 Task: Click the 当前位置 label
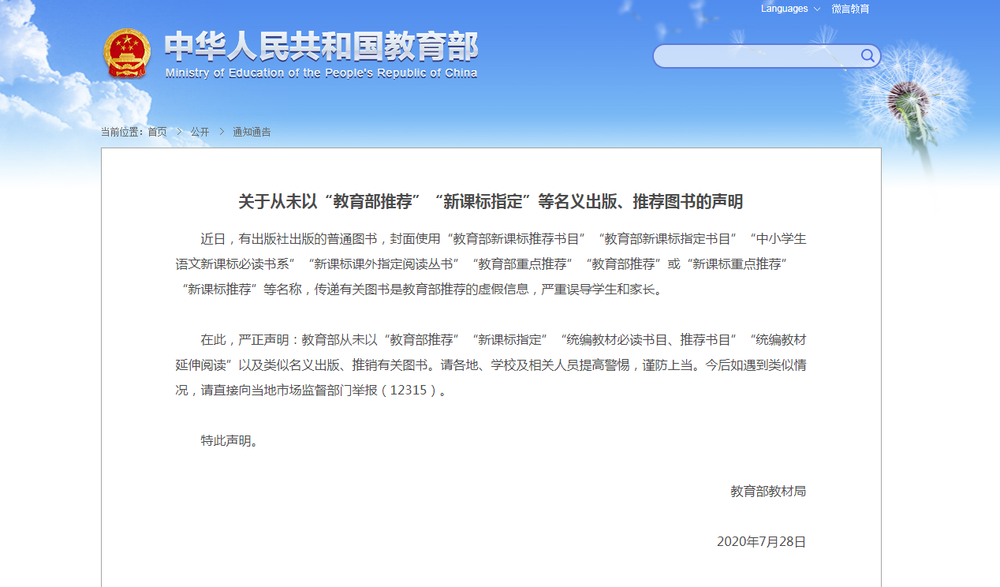point(123,132)
